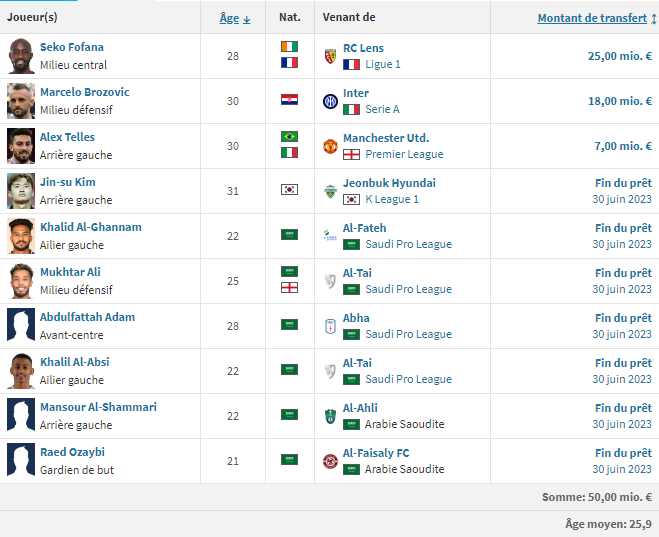The width and height of the screenshot is (659, 537).
Task: Click the Inter Milan club crest icon
Action: pos(330,101)
